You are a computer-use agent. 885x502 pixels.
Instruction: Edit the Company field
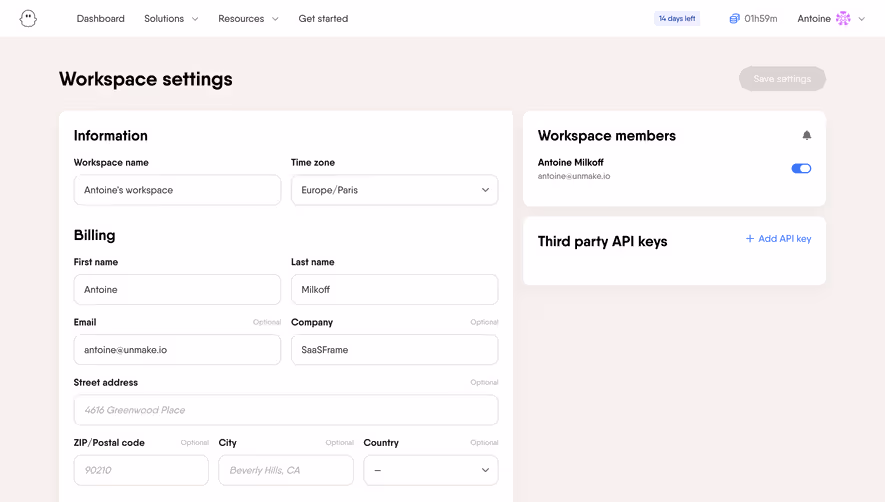[x=395, y=350]
